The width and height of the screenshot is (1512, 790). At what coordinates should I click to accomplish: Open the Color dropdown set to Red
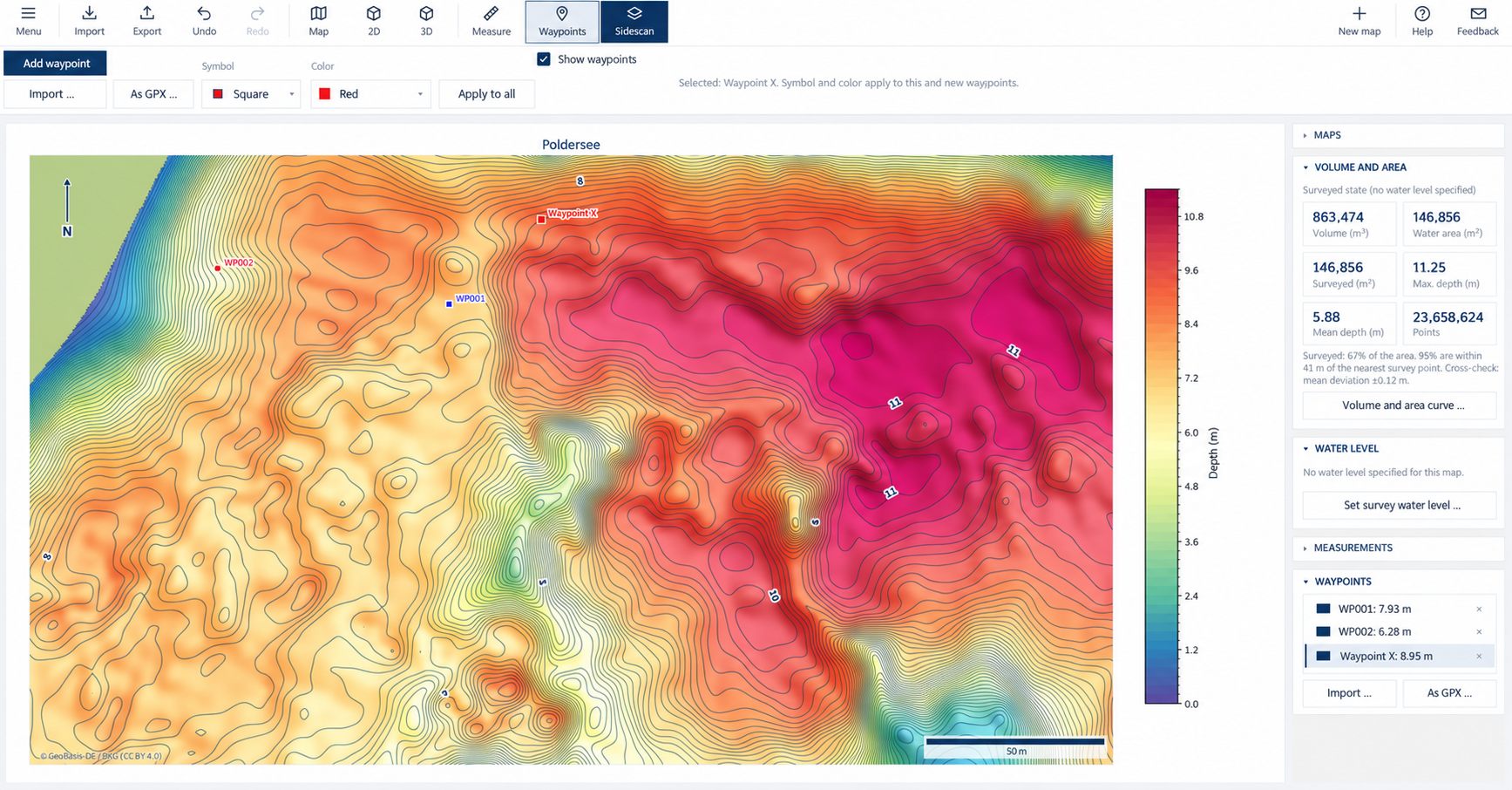pos(370,94)
